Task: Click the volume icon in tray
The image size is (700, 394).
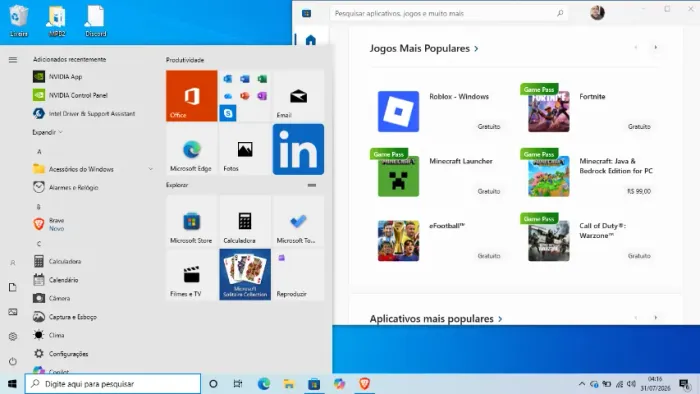Action: [x=631, y=384]
